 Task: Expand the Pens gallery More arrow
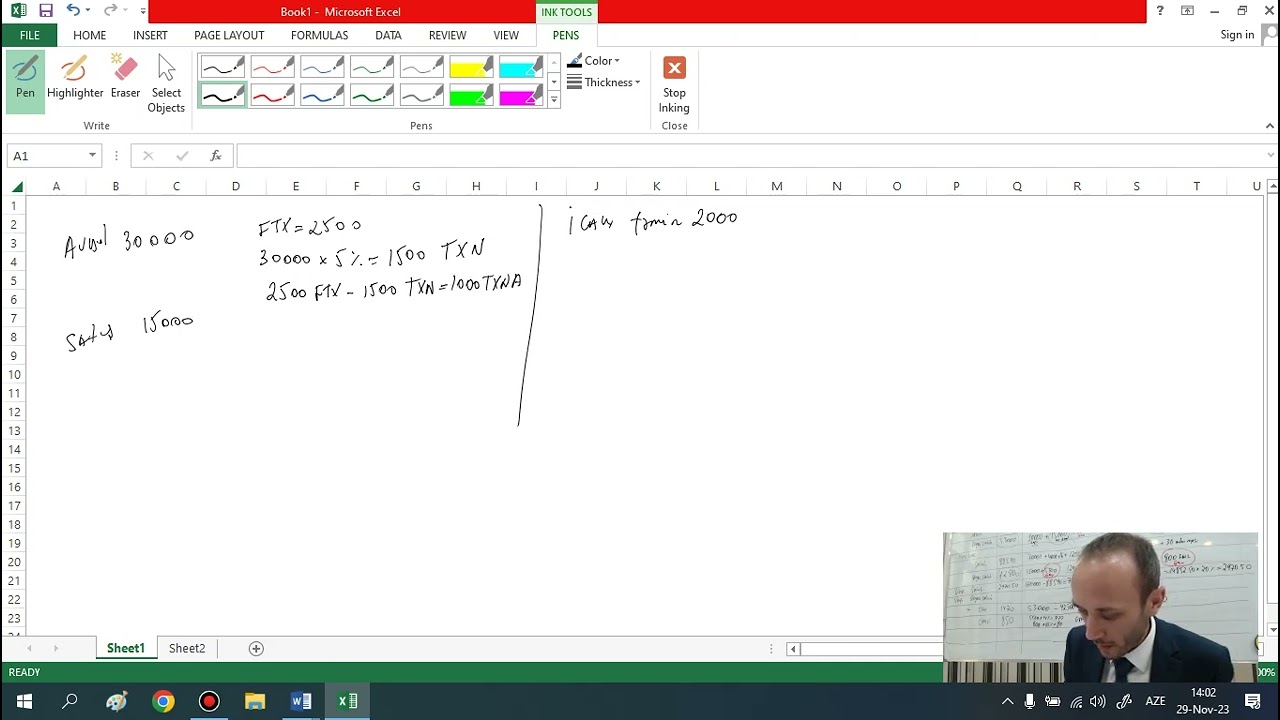point(554,100)
